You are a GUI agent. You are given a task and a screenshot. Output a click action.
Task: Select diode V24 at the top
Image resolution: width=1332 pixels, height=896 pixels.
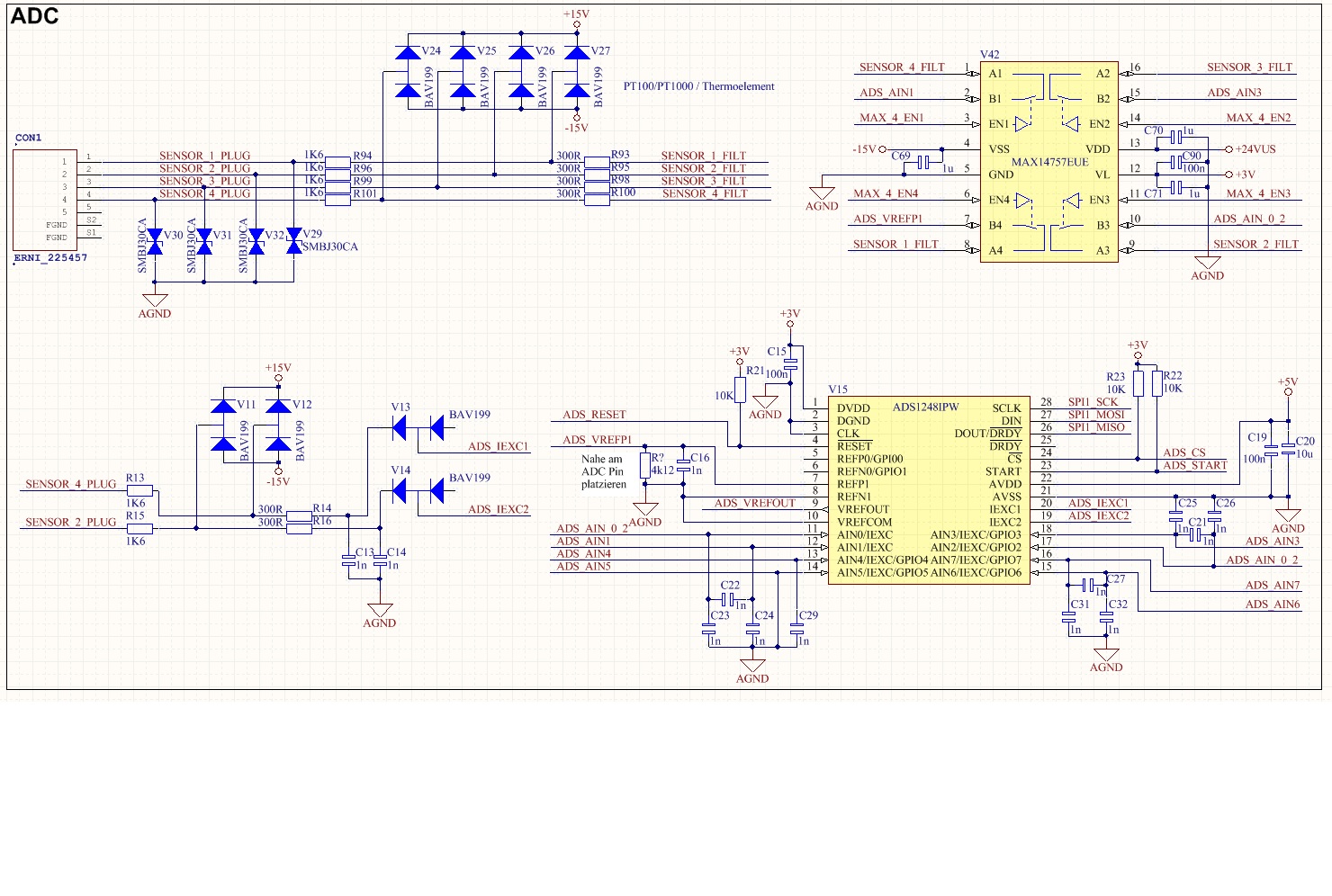pyautogui.click(x=409, y=52)
